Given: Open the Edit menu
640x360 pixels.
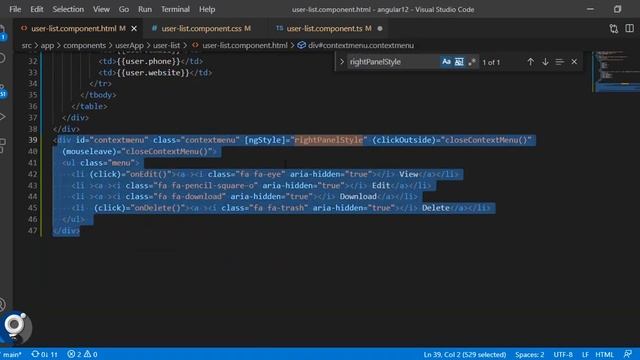Looking at the screenshot, I should [36, 9].
